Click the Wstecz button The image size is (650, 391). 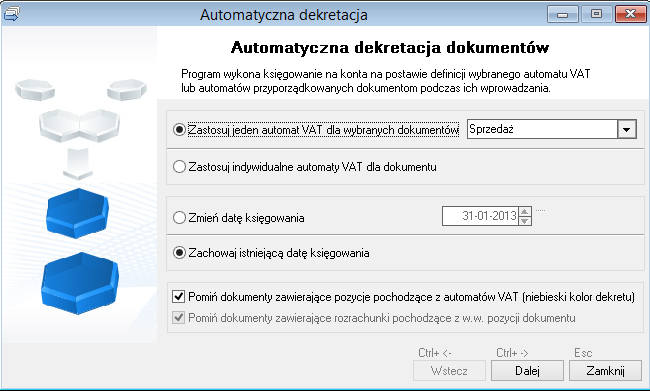449,370
